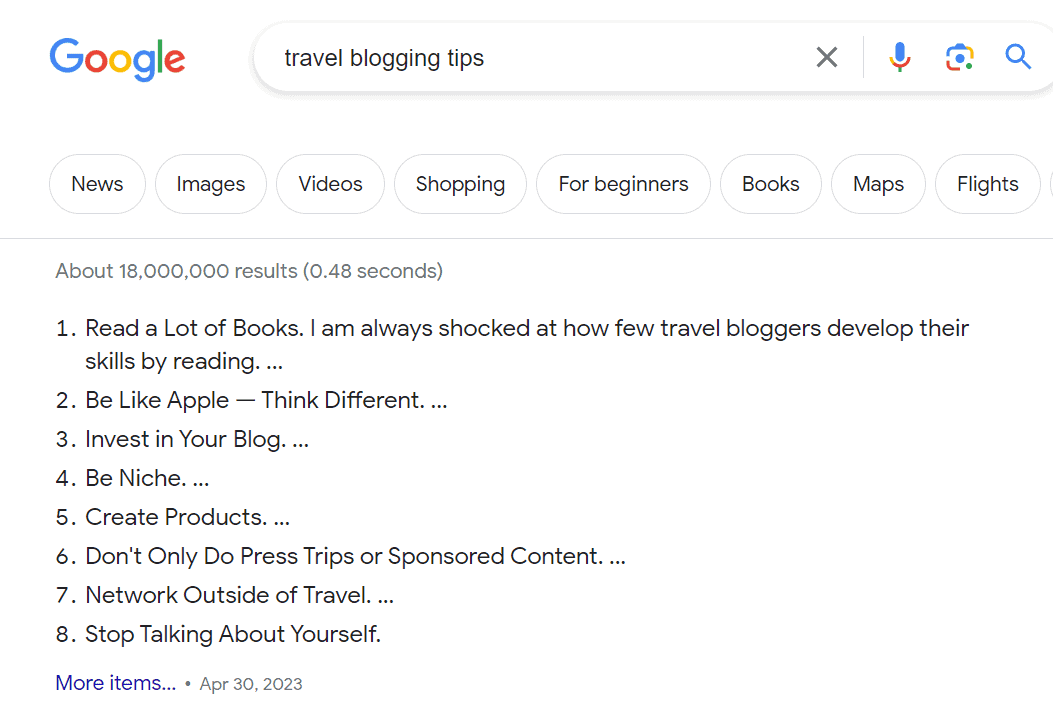This screenshot has height=706, width=1053.
Task: Switch to the Images results filter
Action: pos(211,184)
